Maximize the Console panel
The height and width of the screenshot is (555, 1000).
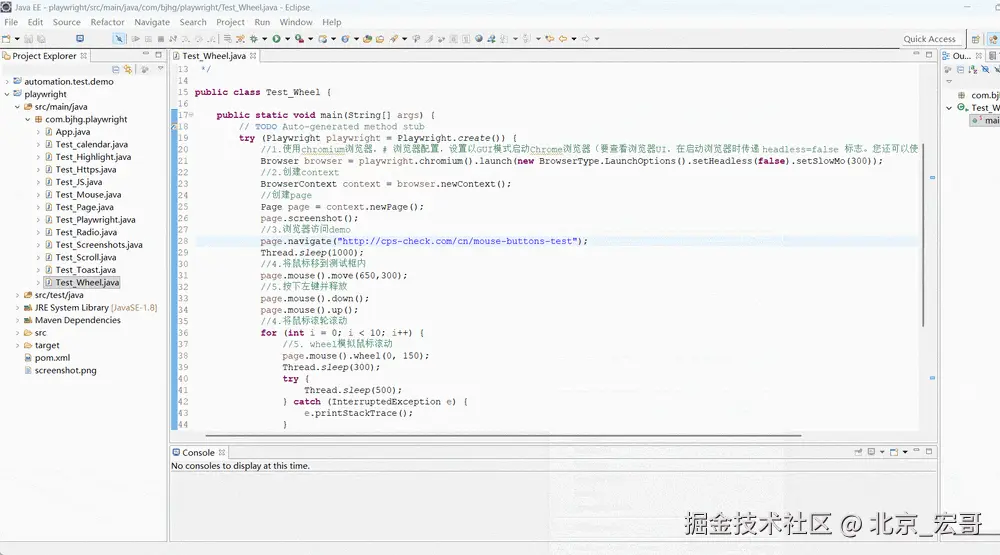tap(929, 451)
